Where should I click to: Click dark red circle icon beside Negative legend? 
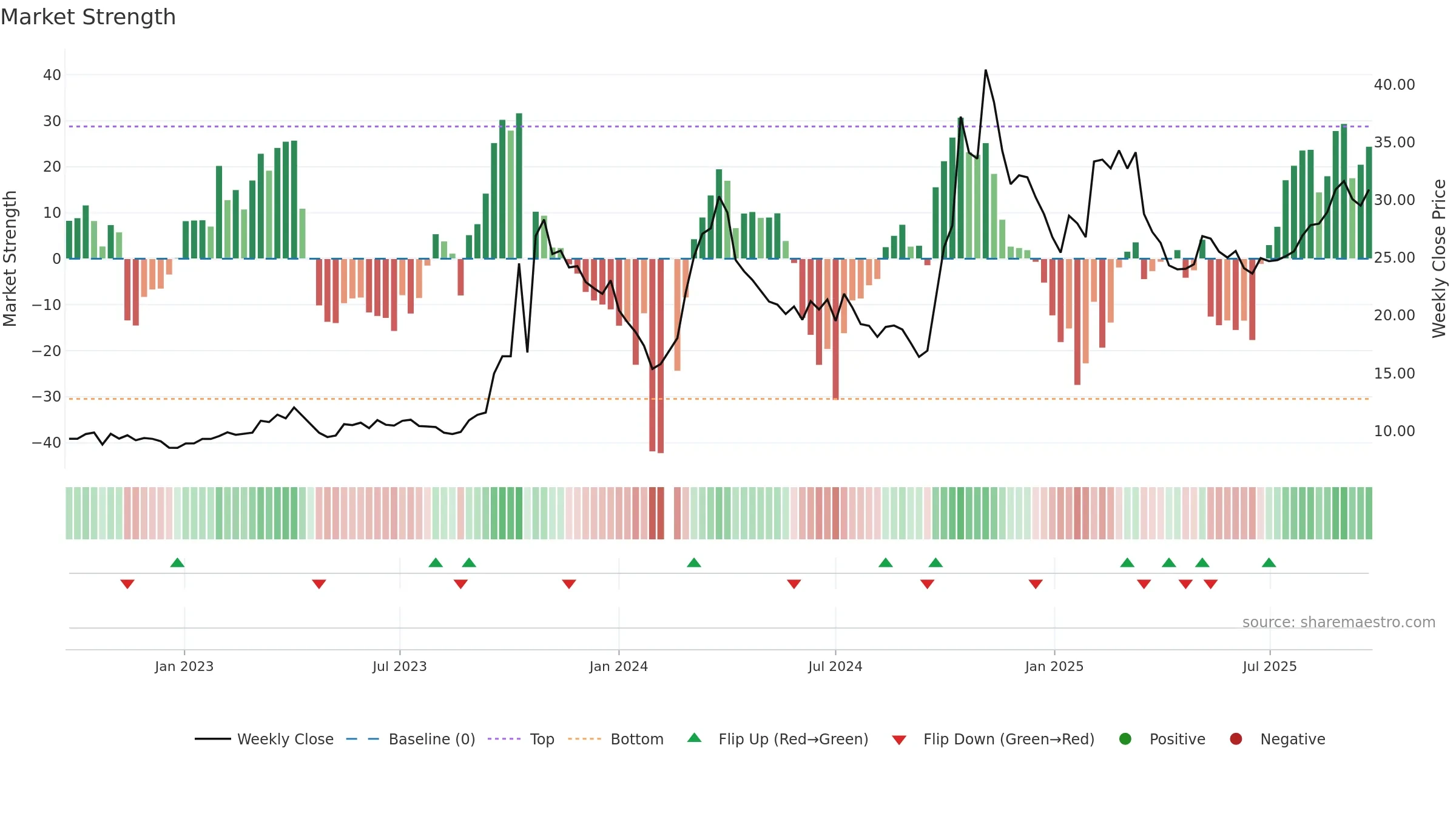tap(1236, 739)
